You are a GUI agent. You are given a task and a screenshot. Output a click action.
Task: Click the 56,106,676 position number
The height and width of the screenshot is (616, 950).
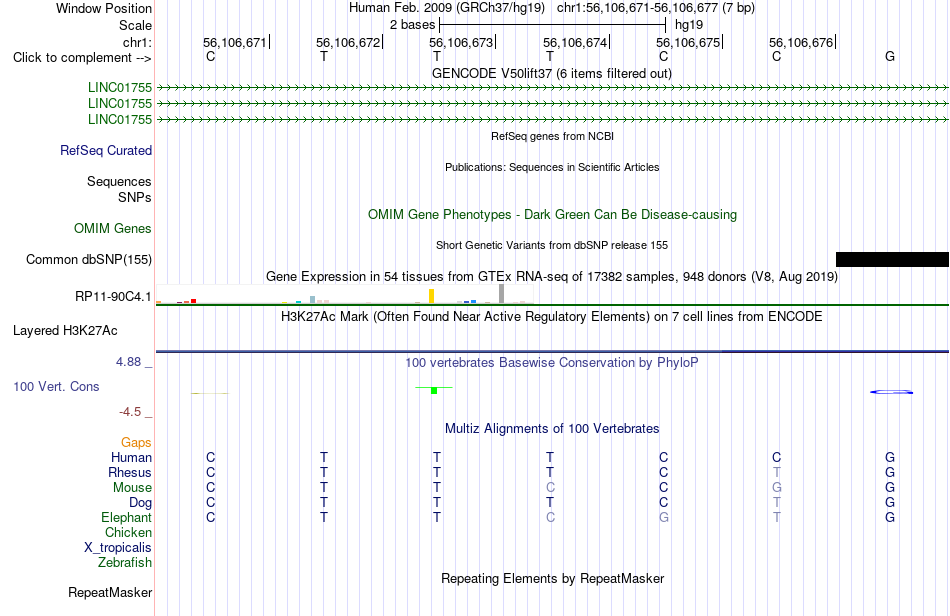801,42
